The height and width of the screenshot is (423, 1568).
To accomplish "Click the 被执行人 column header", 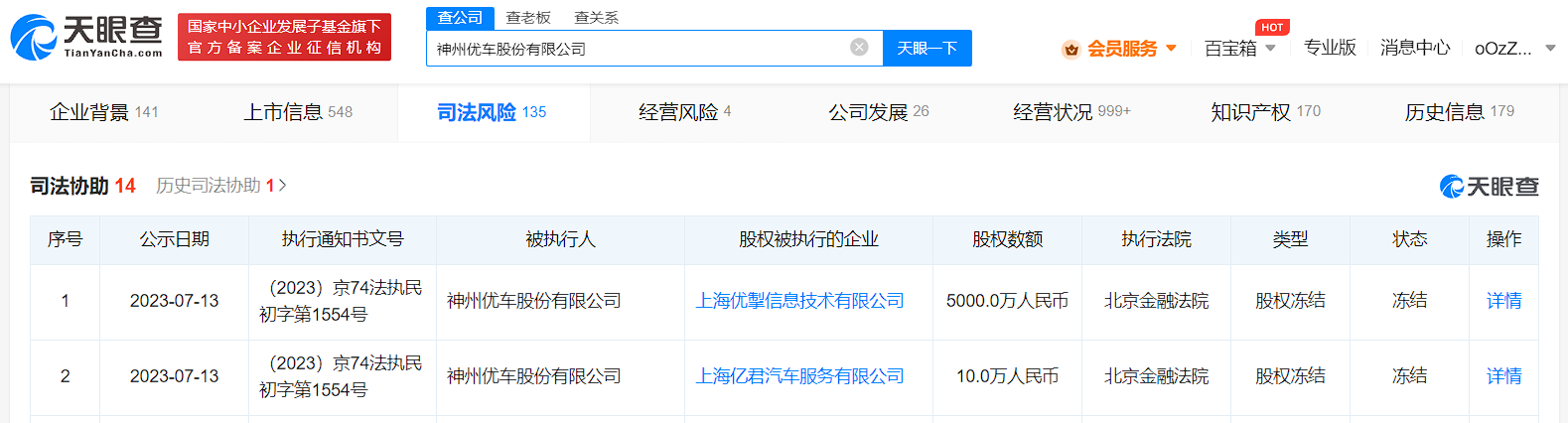I will point(560,239).
